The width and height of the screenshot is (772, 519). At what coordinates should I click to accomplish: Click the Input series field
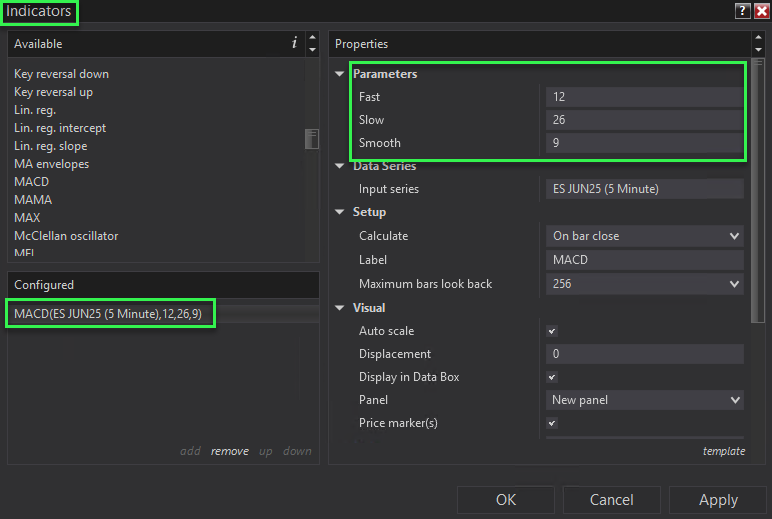pyautogui.click(x=644, y=189)
